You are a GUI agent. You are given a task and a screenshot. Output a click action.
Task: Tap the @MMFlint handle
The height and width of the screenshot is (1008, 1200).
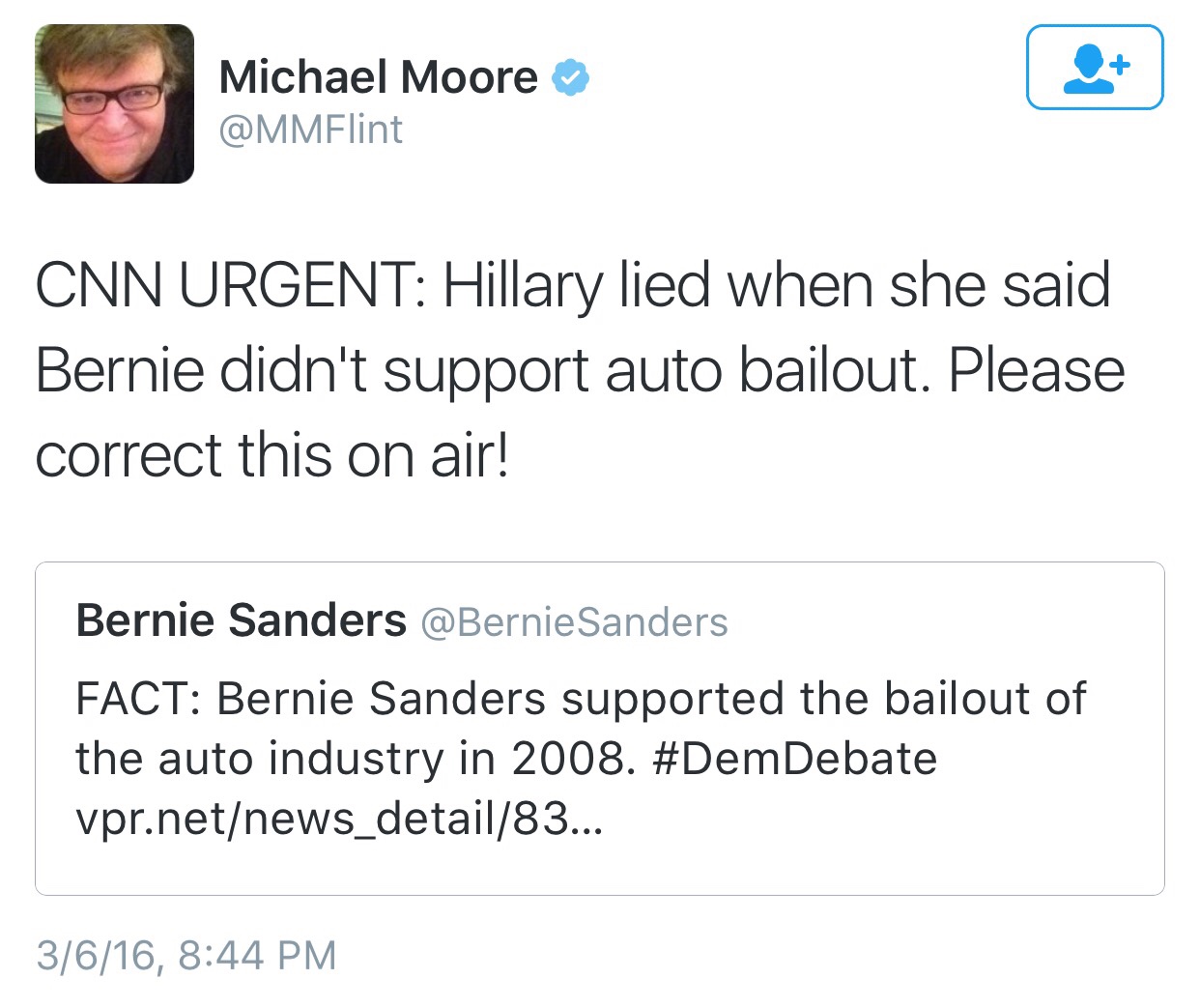point(310,130)
